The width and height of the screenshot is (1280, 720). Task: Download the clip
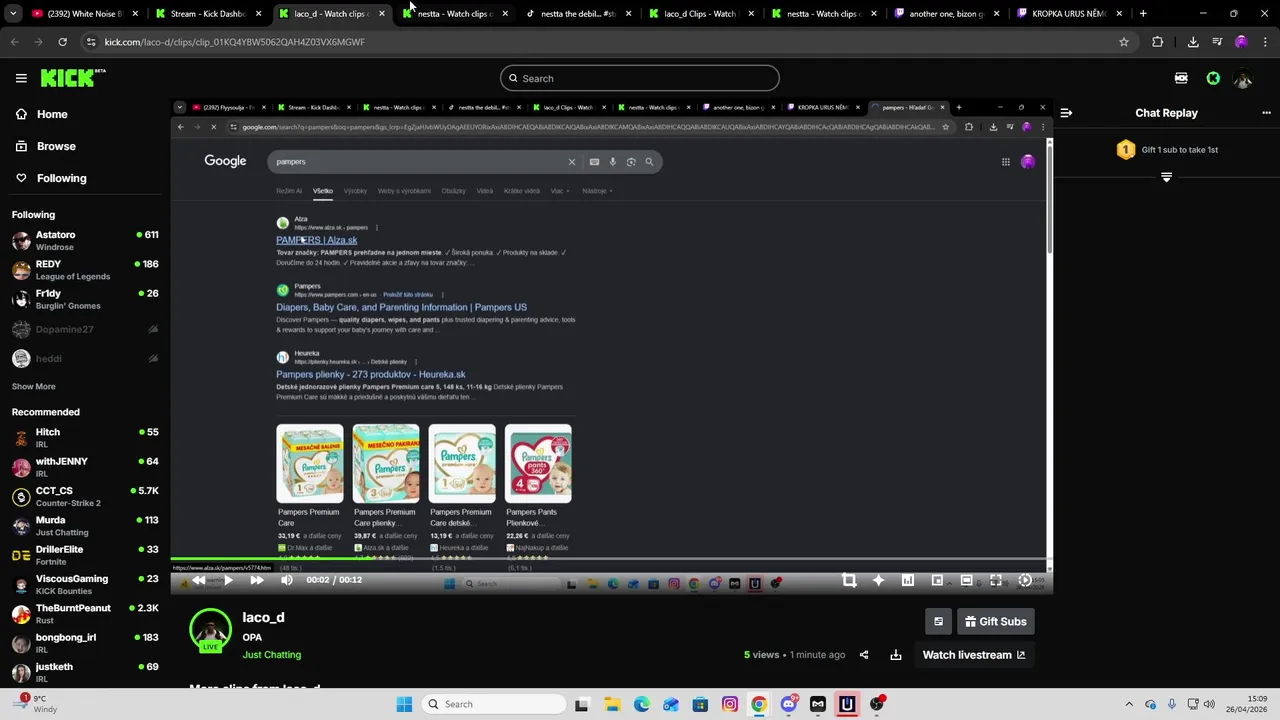coord(896,655)
